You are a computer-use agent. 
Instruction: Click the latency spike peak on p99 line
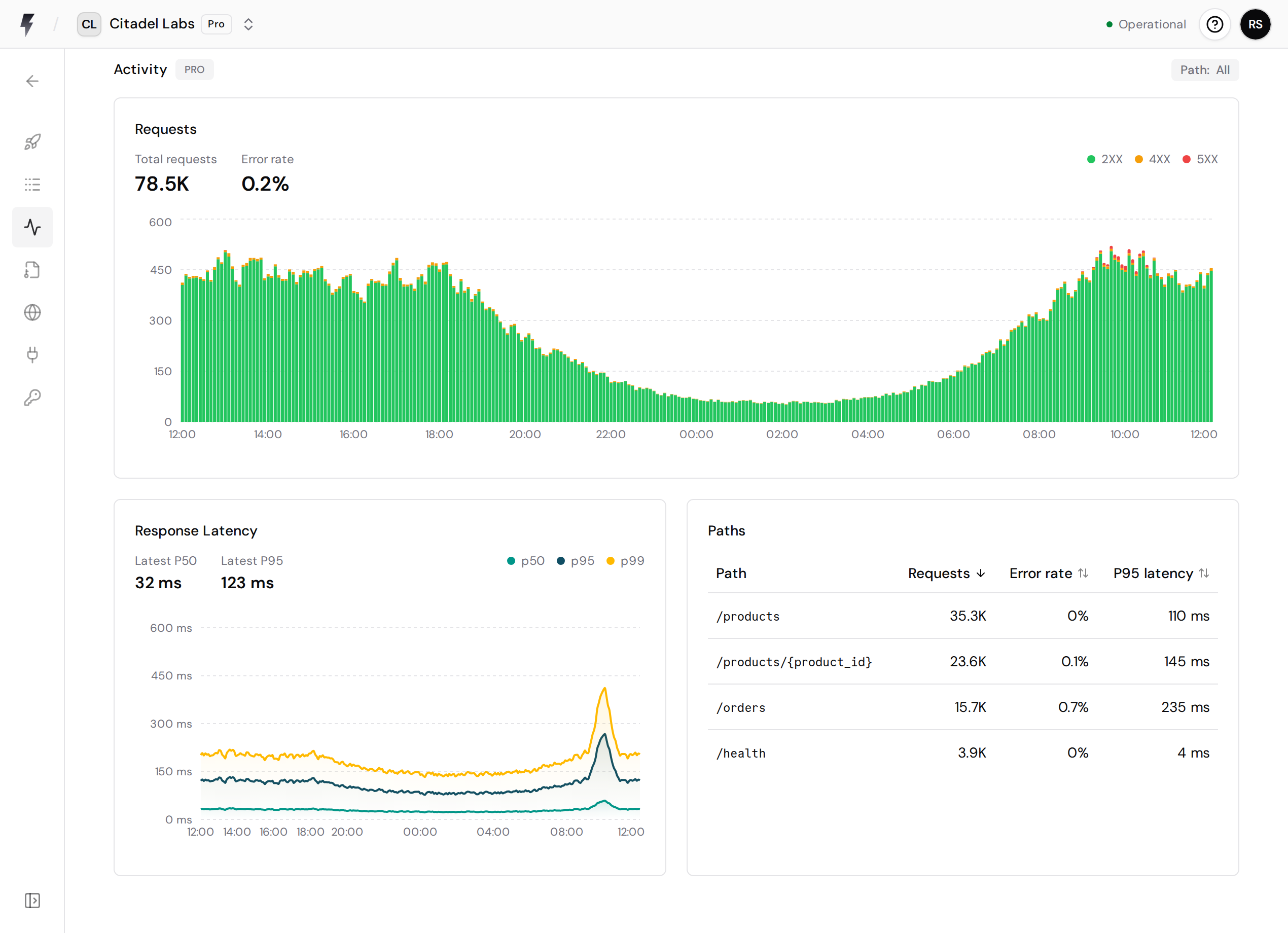click(x=604, y=689)
